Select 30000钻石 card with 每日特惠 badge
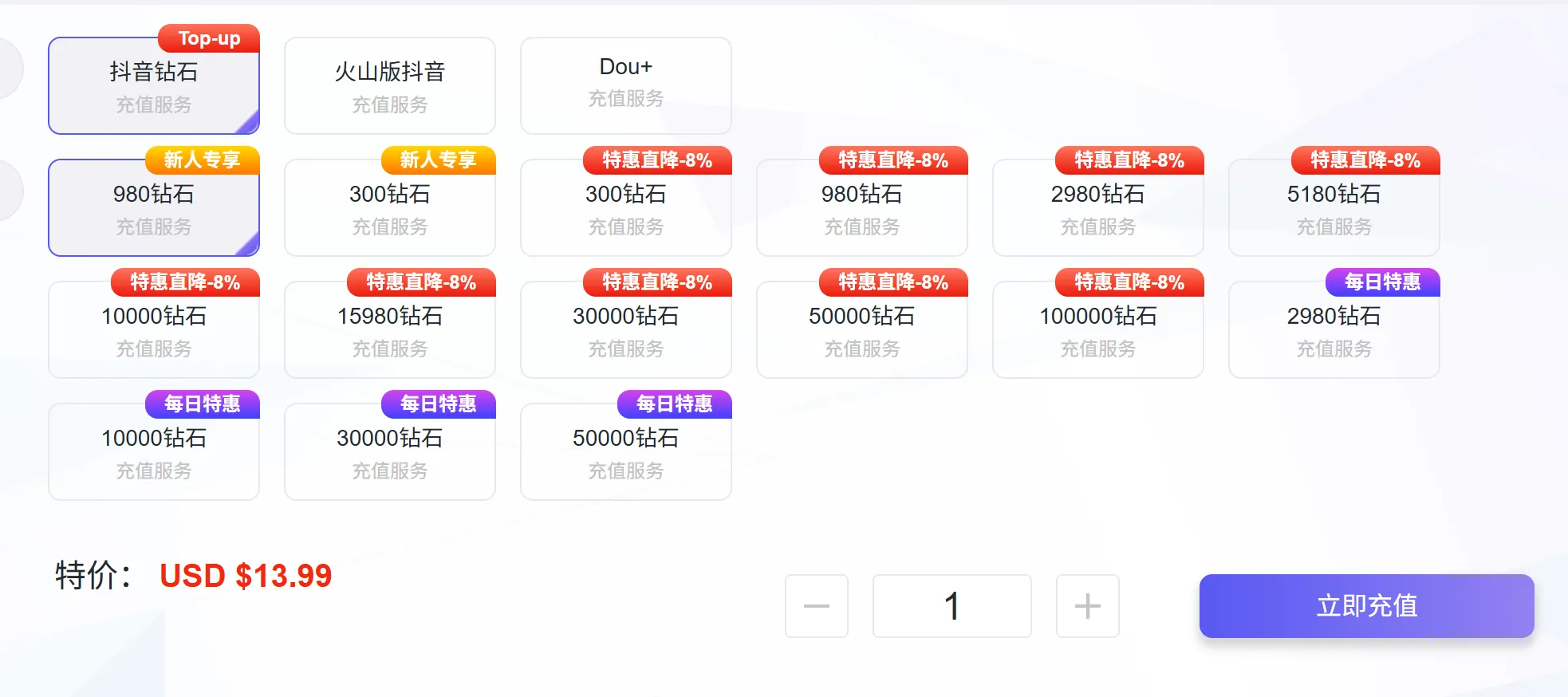 (390, 452)
